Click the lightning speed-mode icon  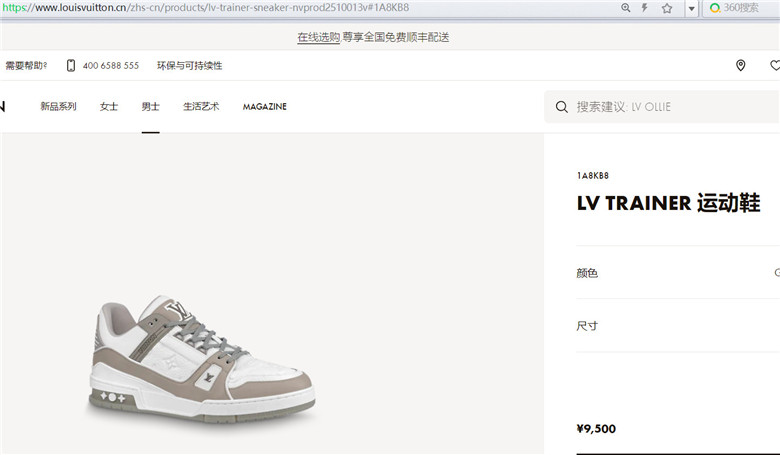pyautogui.click(x=645, y=8)
